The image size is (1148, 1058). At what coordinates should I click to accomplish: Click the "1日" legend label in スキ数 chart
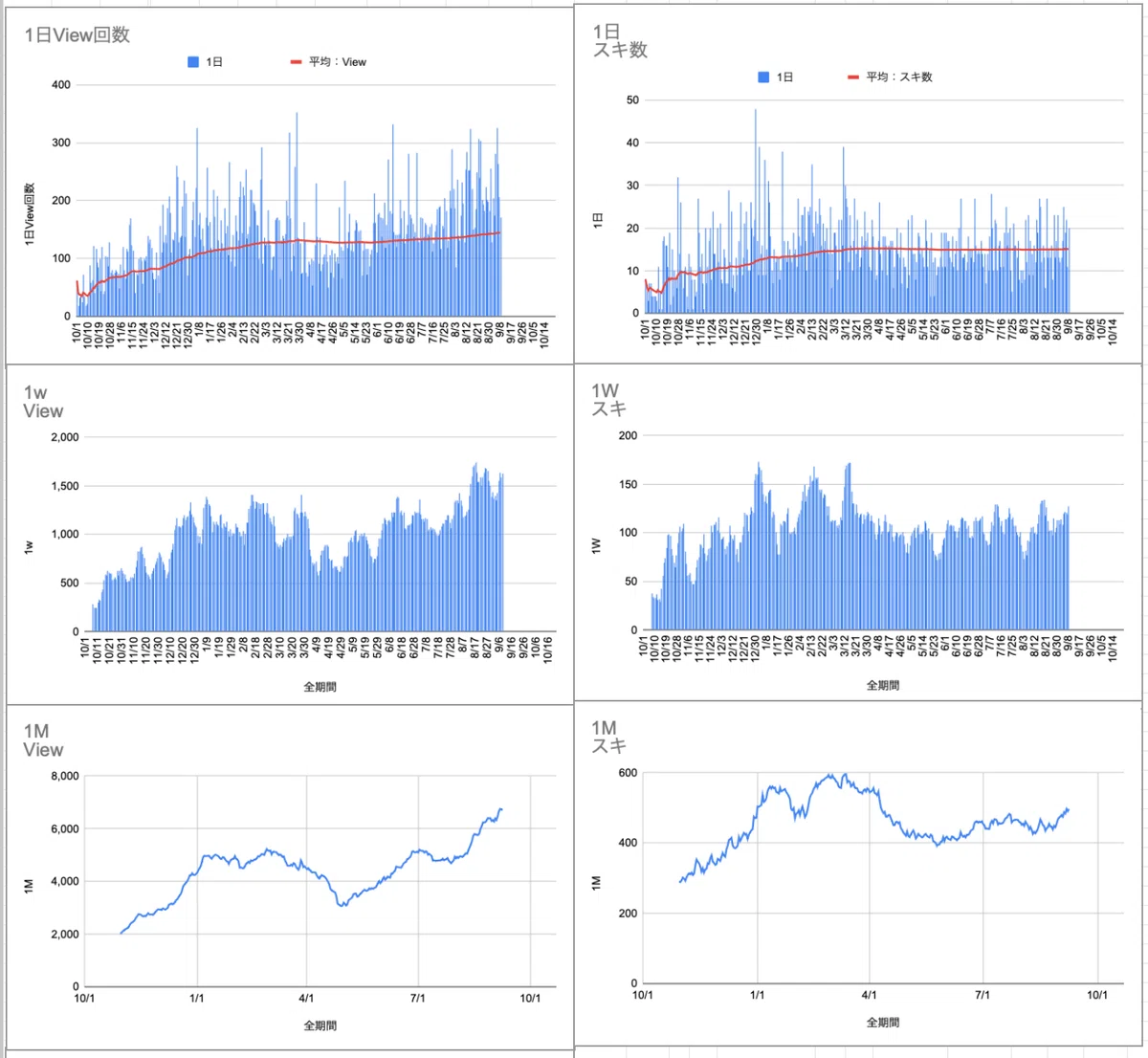pos(784,77)
